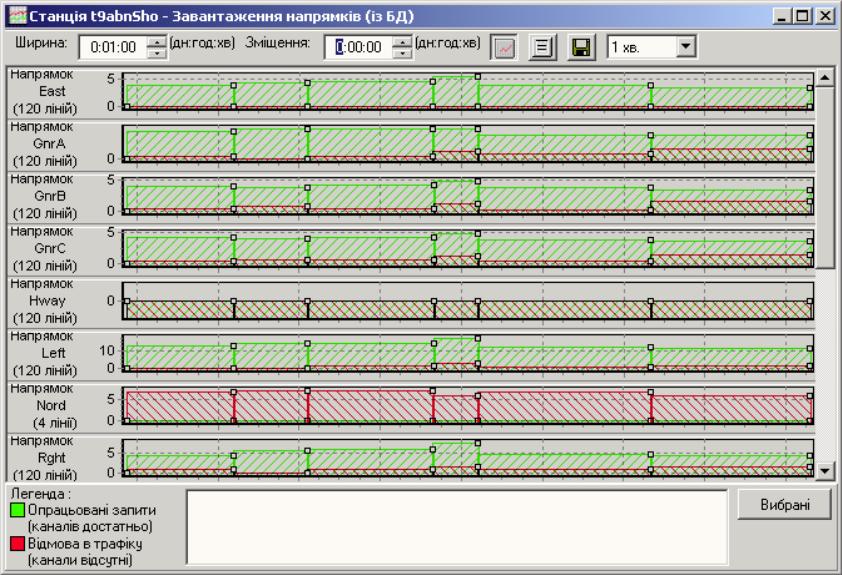The height and width of the screenshot is (575, 842).
Task: Click the vertical scrollbar thumb
Action: click(825, 177)
